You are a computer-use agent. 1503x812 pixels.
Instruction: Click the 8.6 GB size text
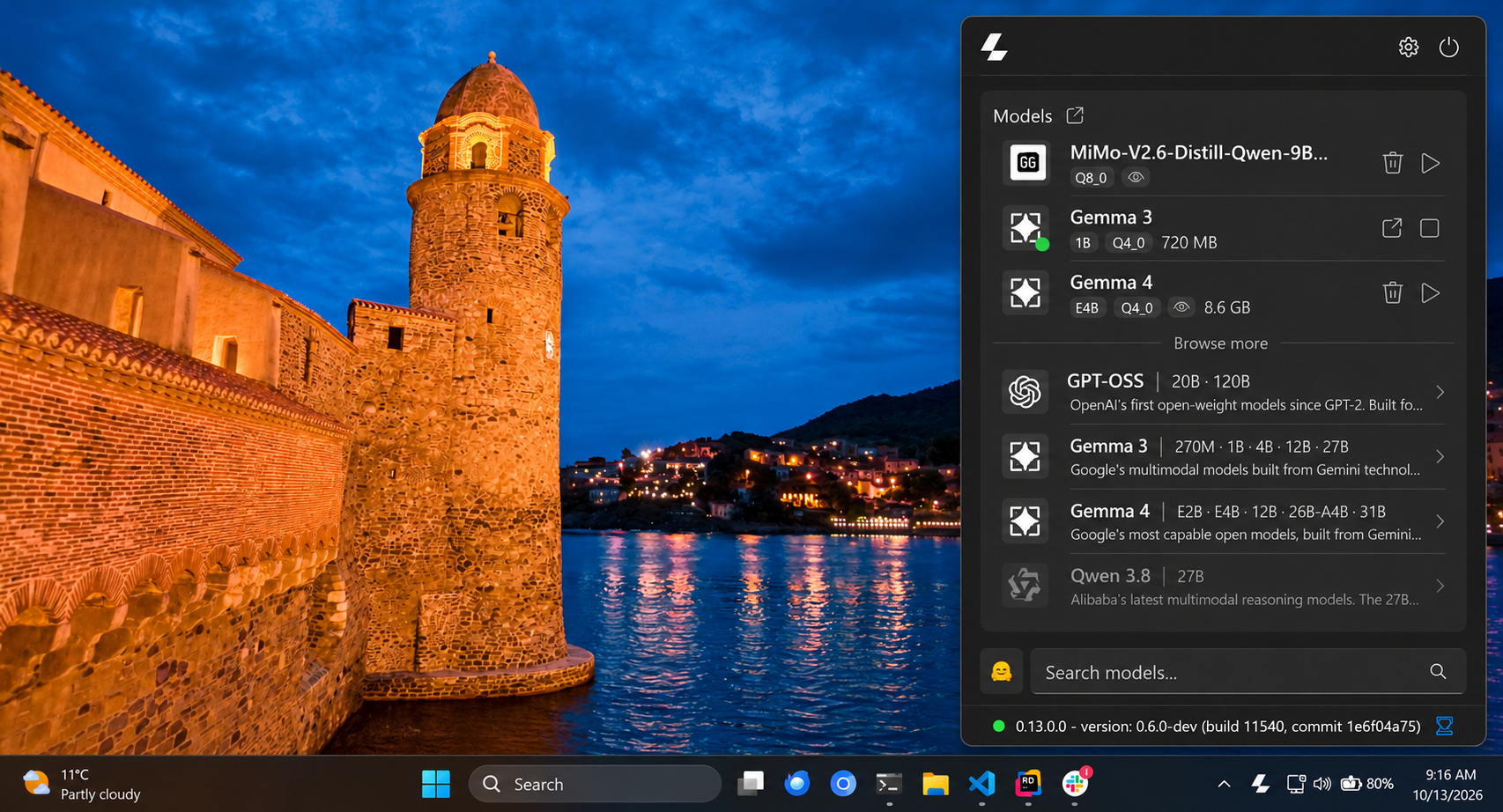coord(1227,307)
